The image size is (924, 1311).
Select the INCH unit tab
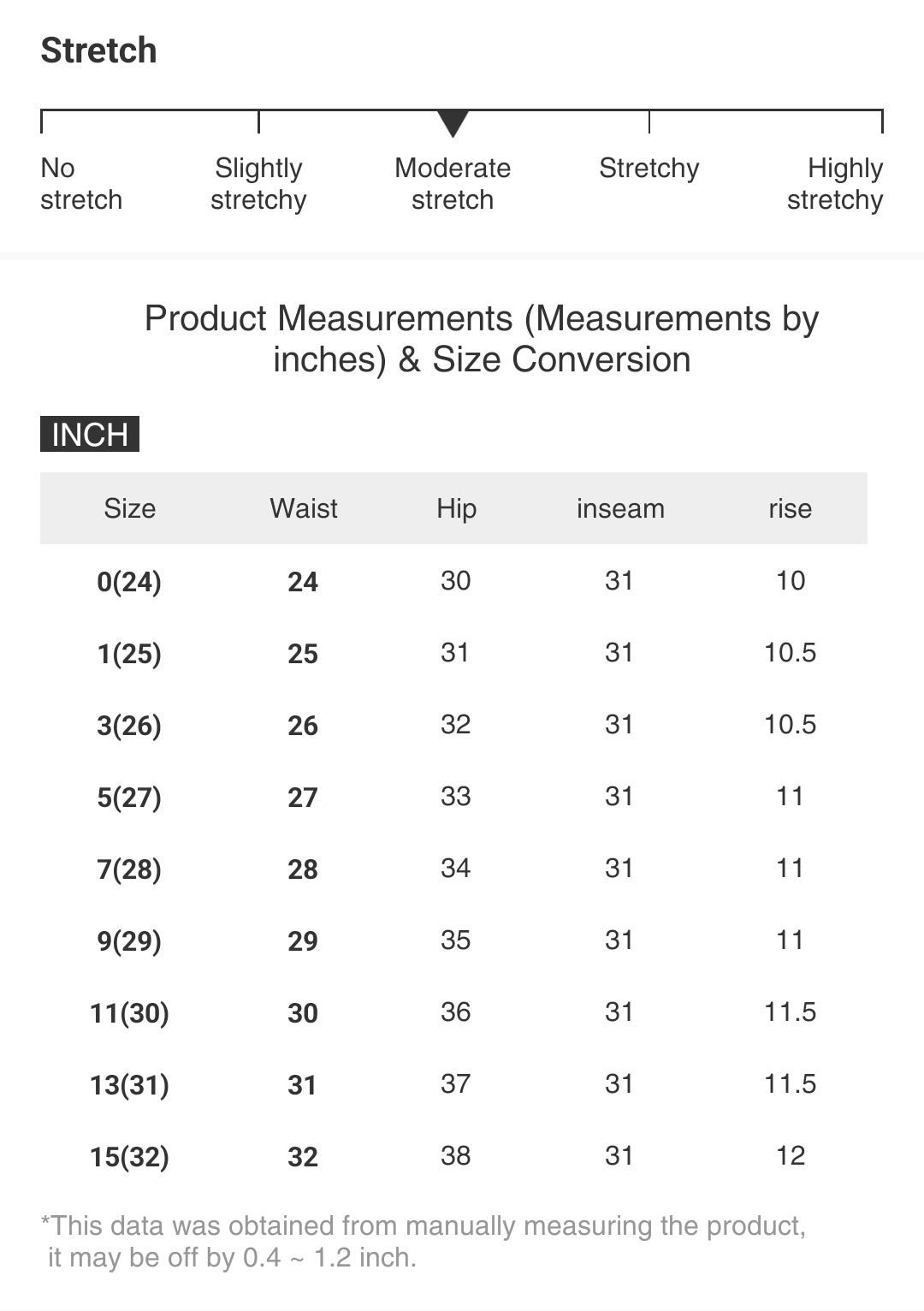(x=90, y=435)
